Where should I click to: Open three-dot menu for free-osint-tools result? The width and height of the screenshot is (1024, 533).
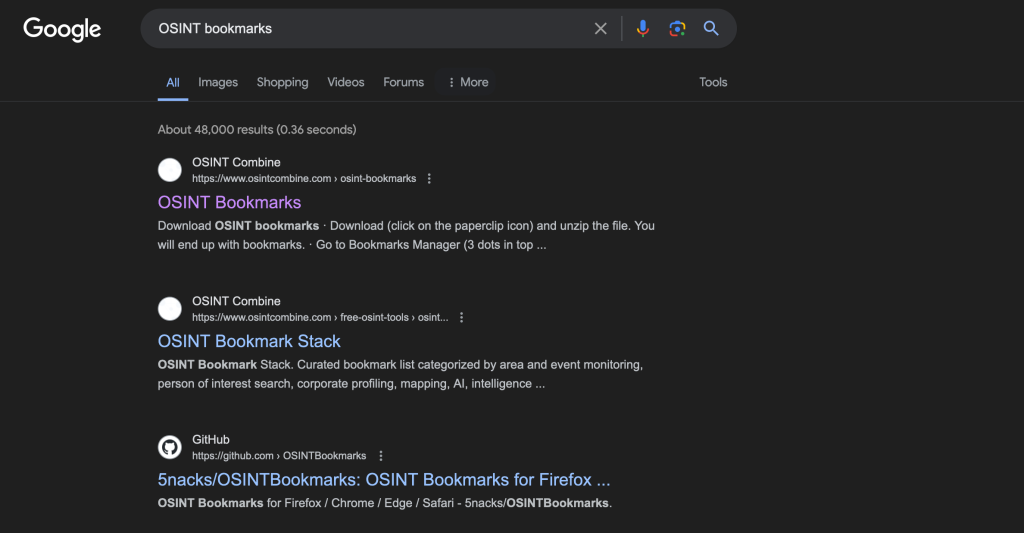(461, 317)
